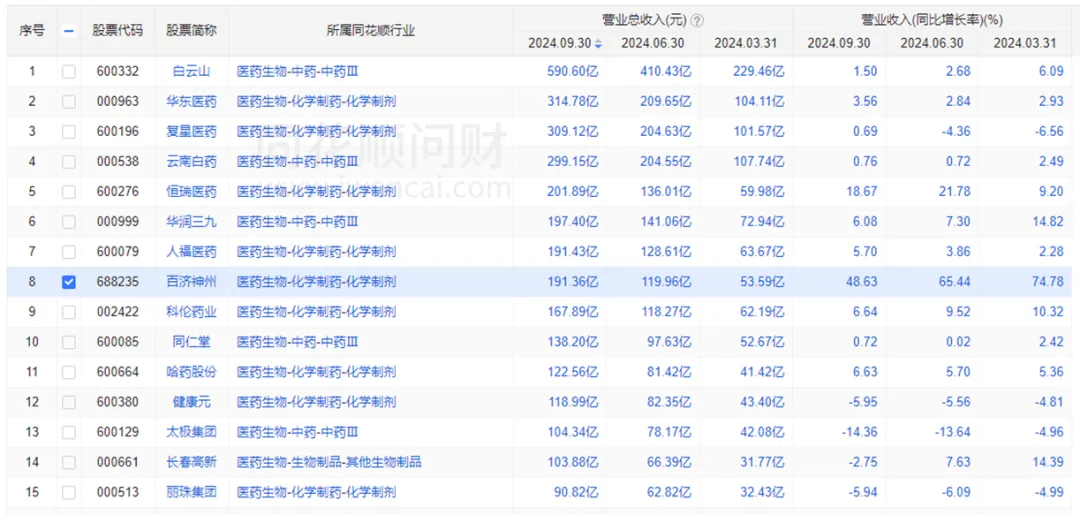Click the 股票代码 column header
Screen dimensions: 1080x515
[x=118, y=31]
